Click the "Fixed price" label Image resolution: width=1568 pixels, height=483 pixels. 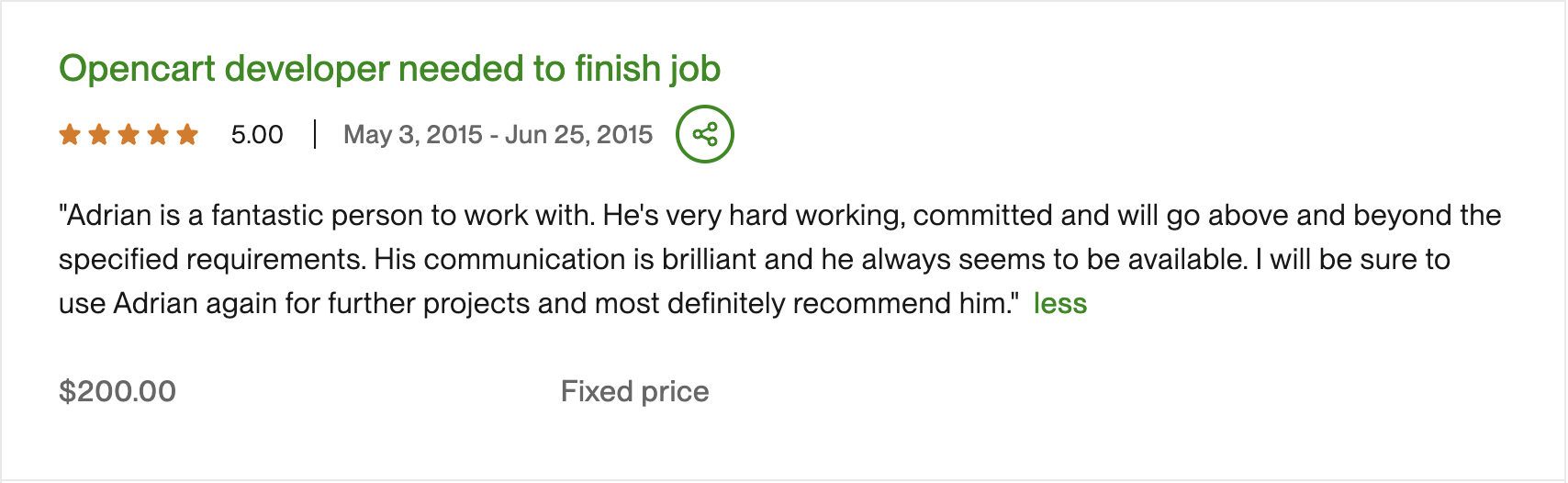pos(634,392)
